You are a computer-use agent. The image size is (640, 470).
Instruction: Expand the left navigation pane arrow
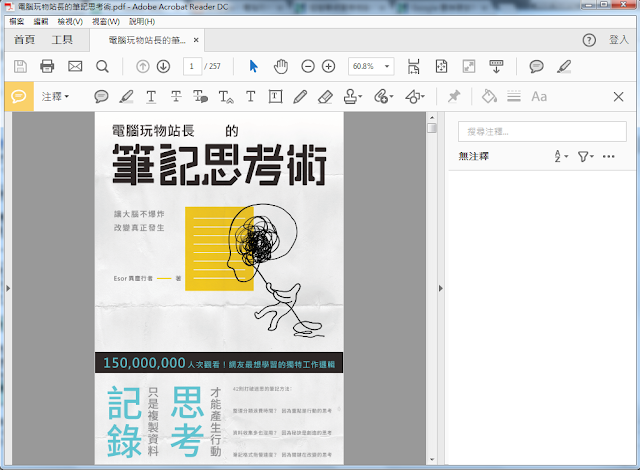[8, 288]
